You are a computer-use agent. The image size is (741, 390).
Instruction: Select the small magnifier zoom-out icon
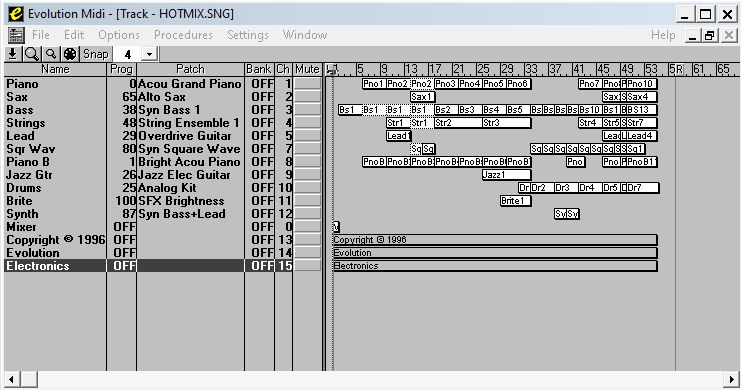(x=51, y=54)
